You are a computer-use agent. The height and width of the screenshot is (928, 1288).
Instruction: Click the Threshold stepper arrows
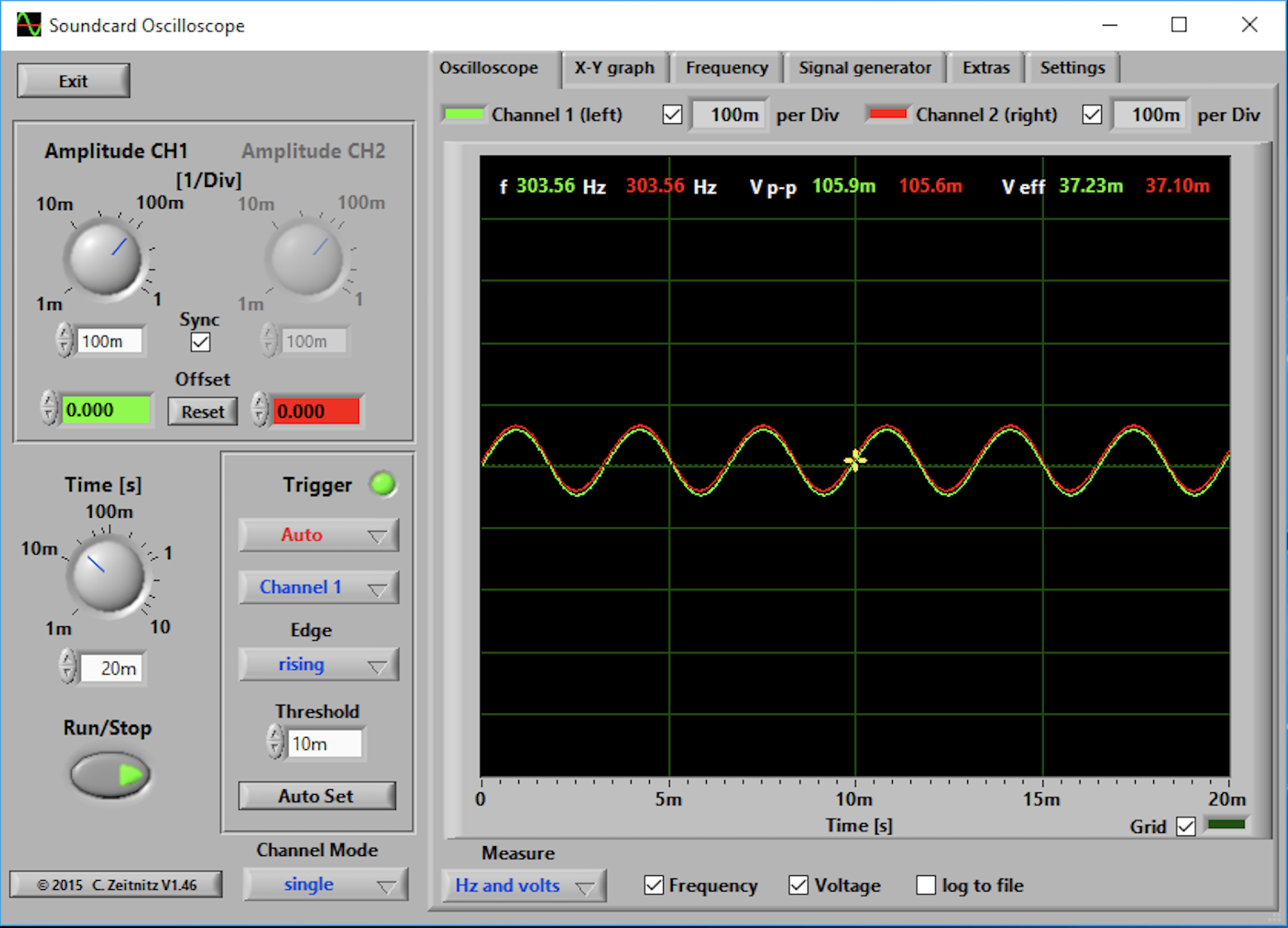[275, 743]
